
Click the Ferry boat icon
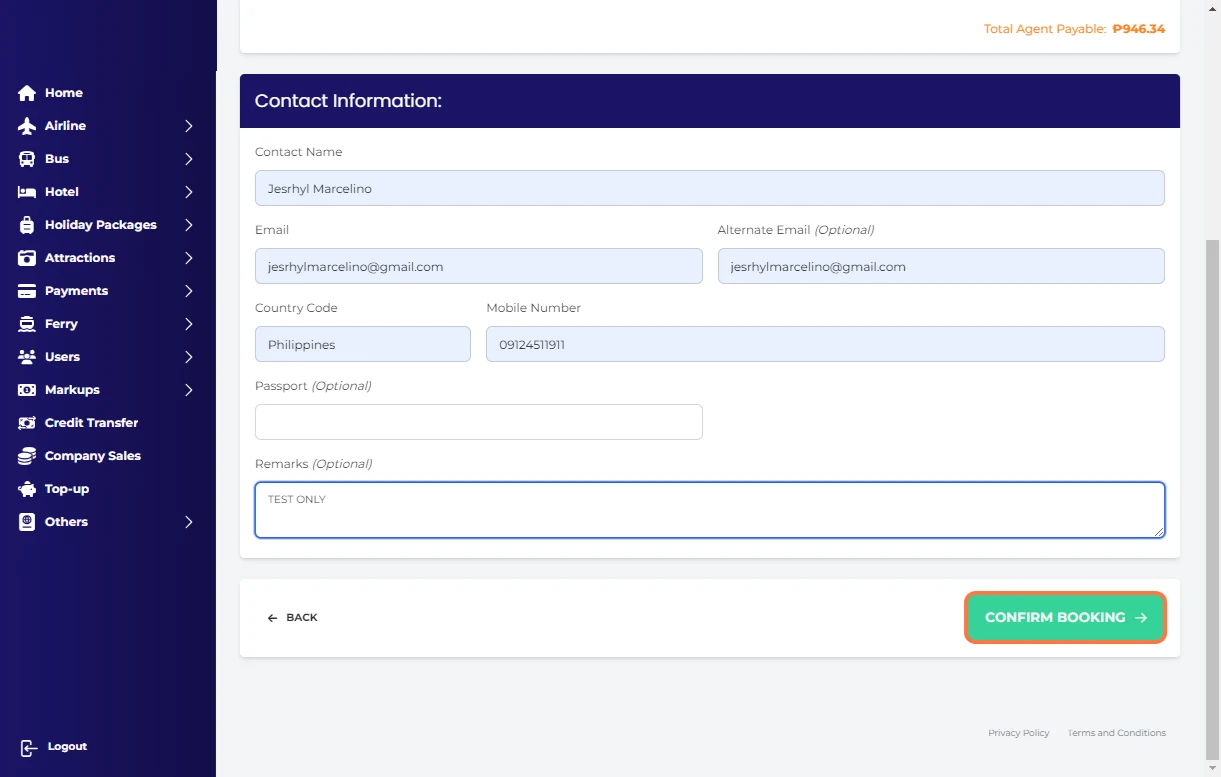[x=27, y=324]
